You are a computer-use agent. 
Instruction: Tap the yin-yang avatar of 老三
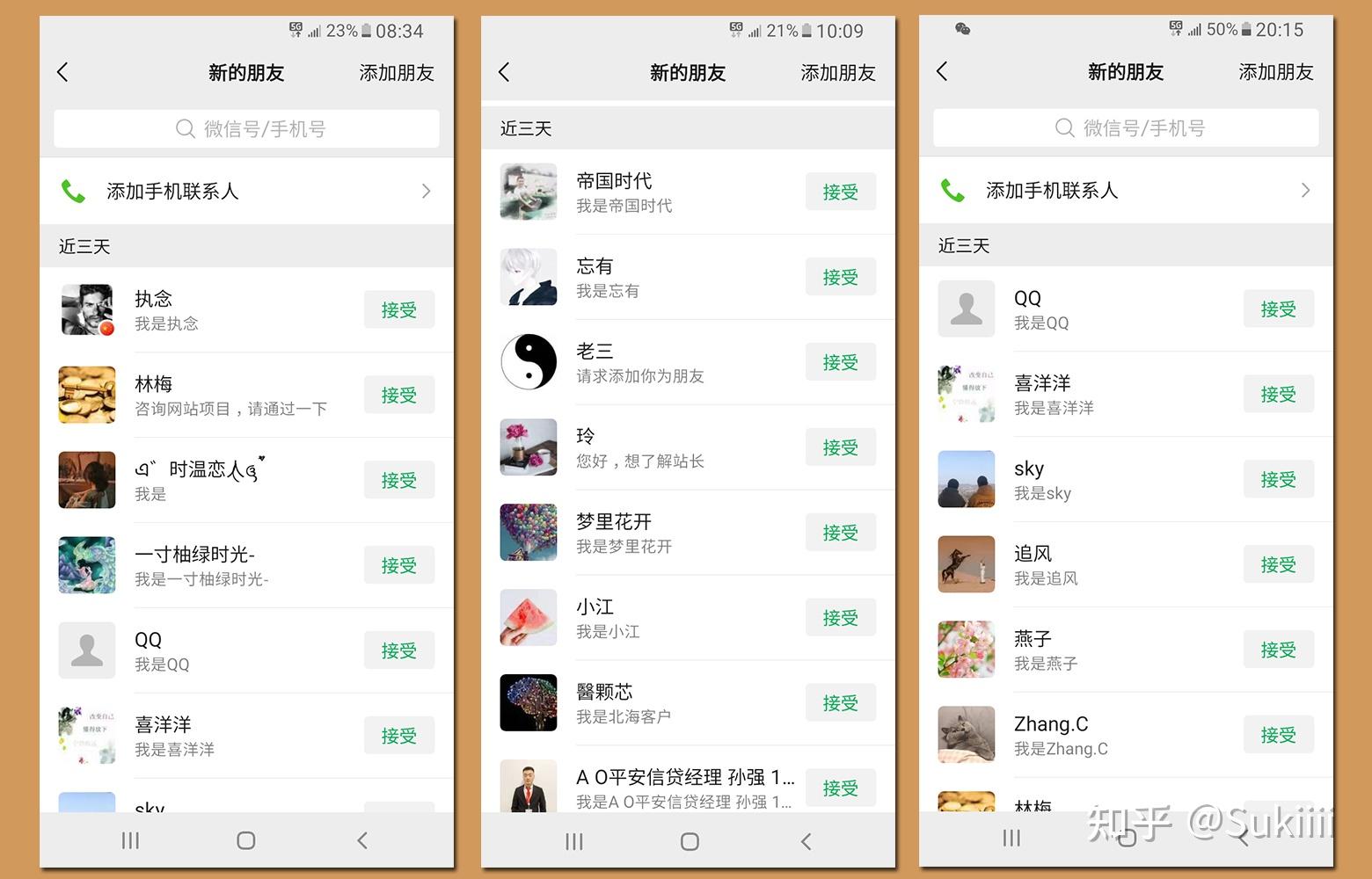click(529, 362)
